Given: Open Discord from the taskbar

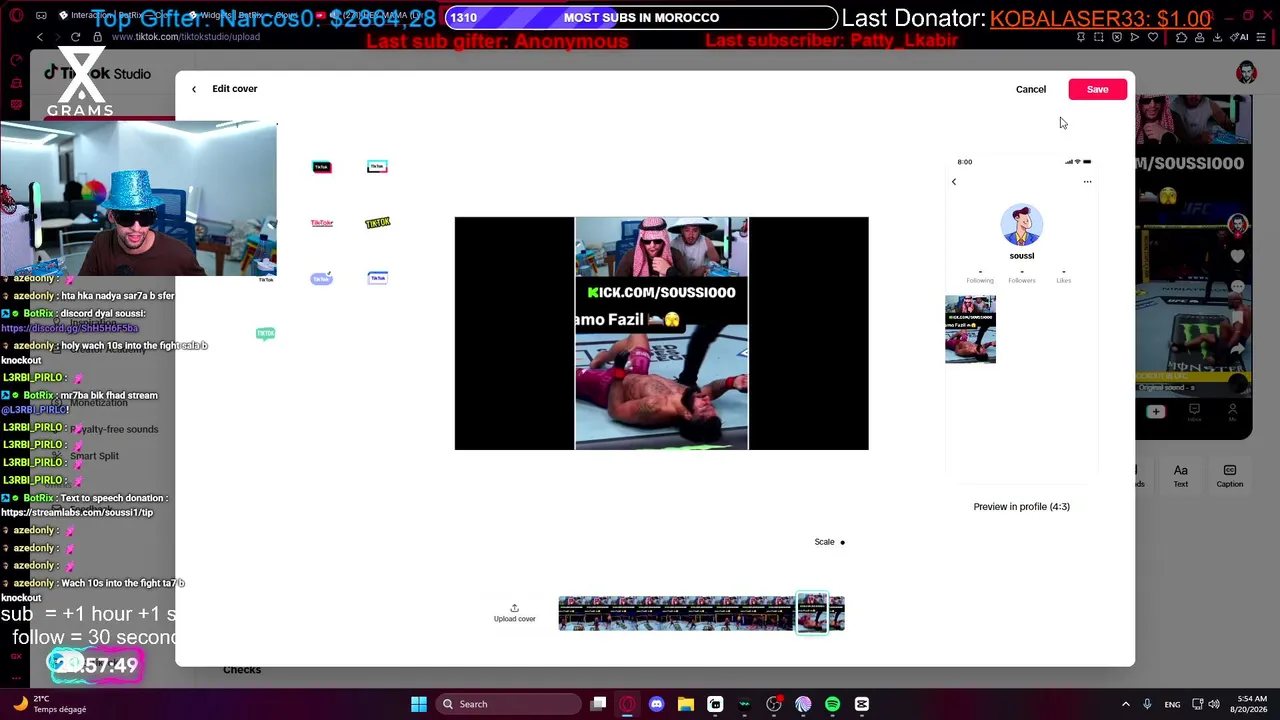Looking at the screenshot, I should [656, 704].
